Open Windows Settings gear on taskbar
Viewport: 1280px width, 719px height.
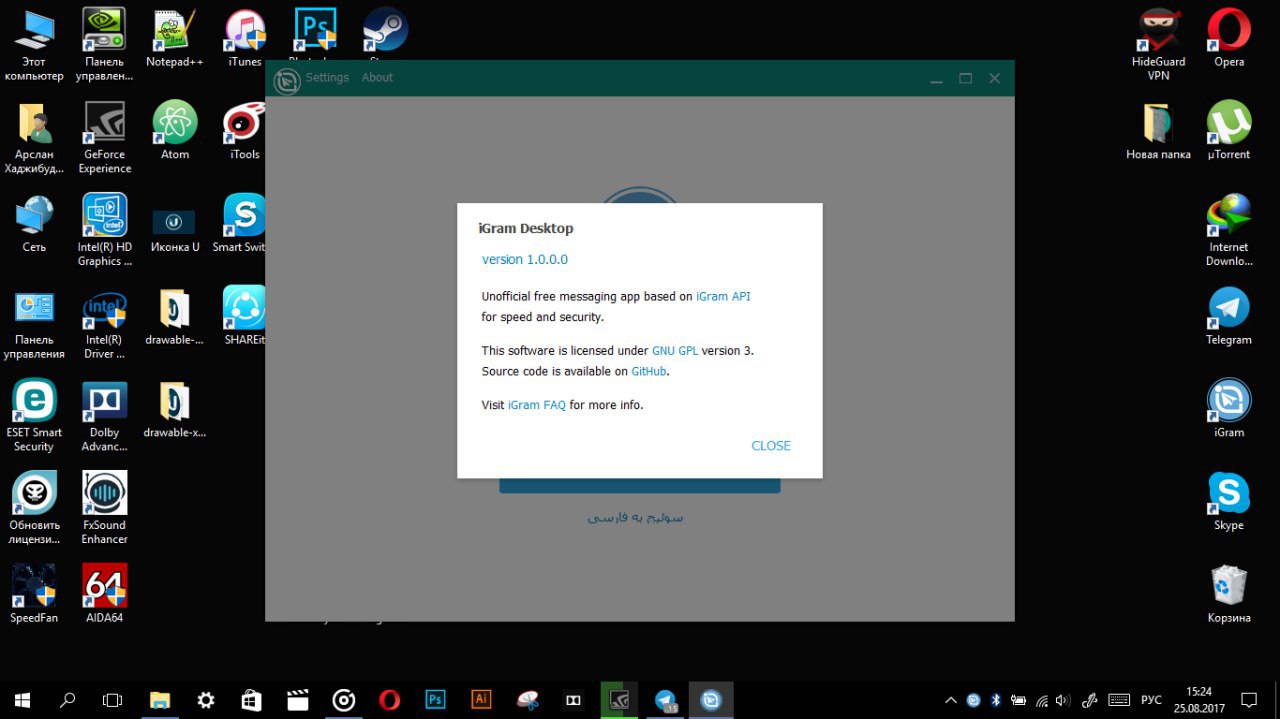point(206,700)
